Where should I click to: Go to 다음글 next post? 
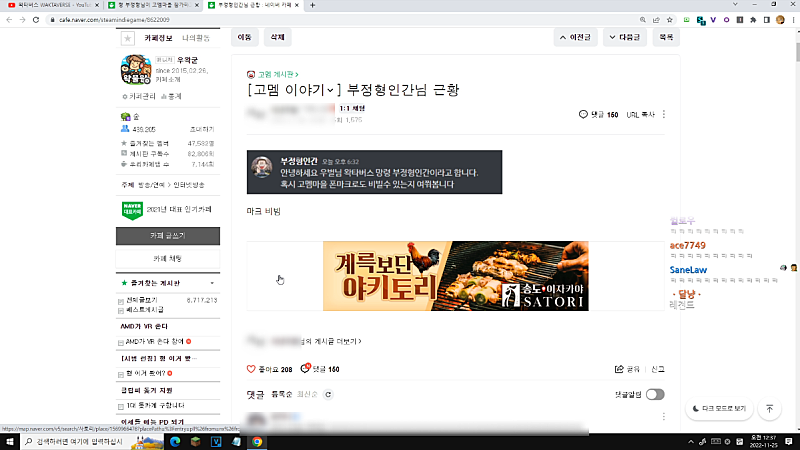[625, 37]
